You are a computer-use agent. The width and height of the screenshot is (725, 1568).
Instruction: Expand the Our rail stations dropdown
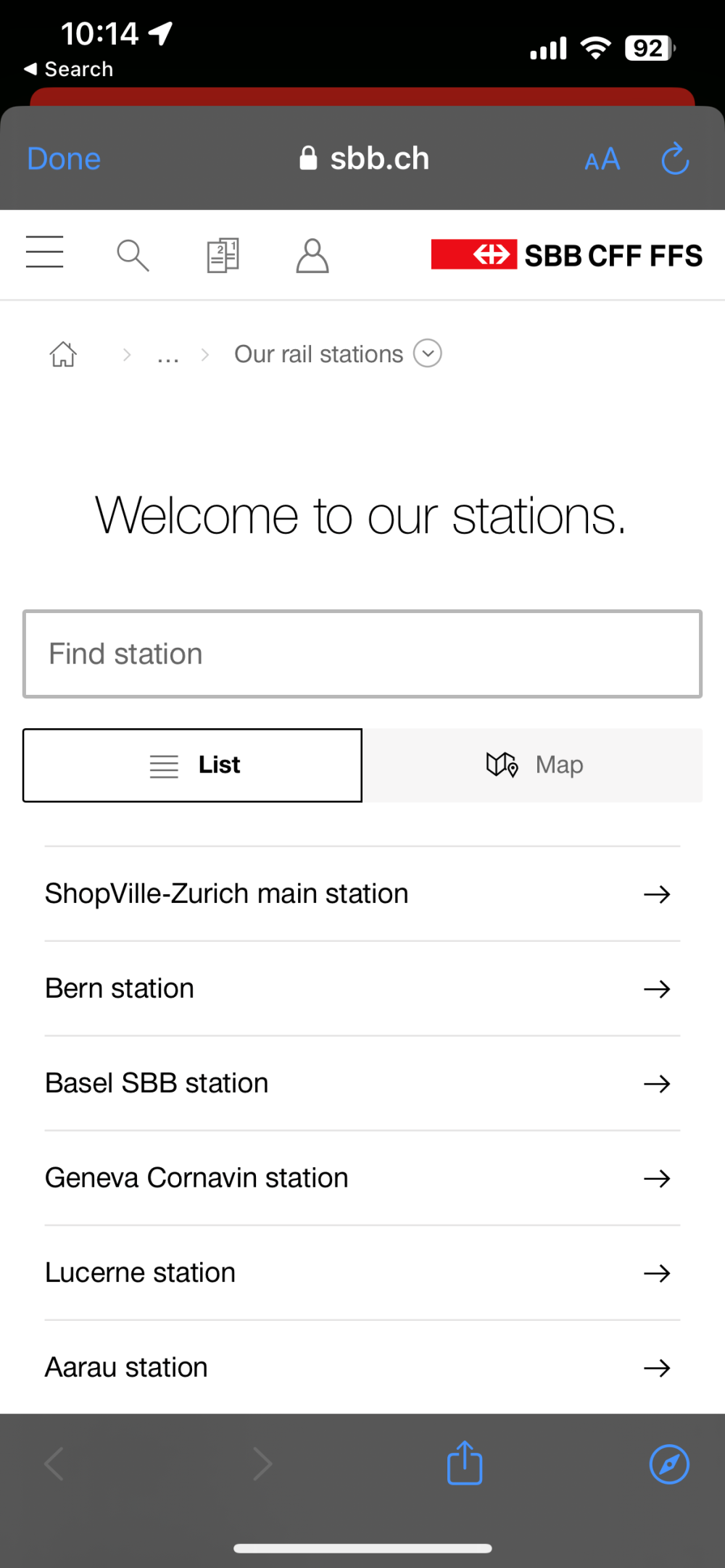coord(428,354)
